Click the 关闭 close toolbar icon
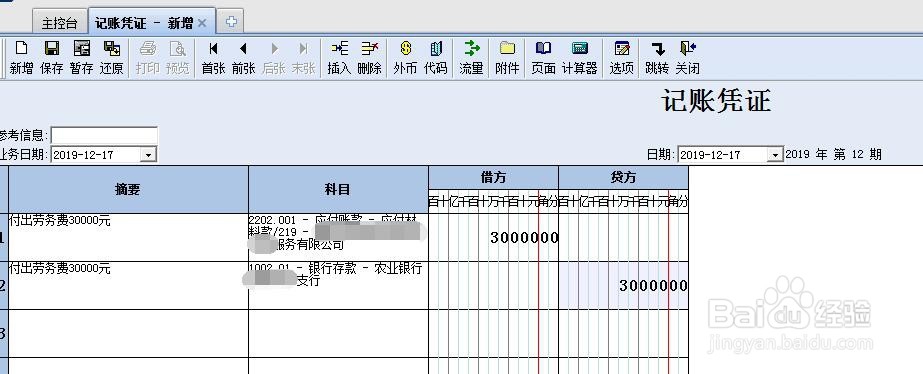The image size is (923, 374). point(687,57)
